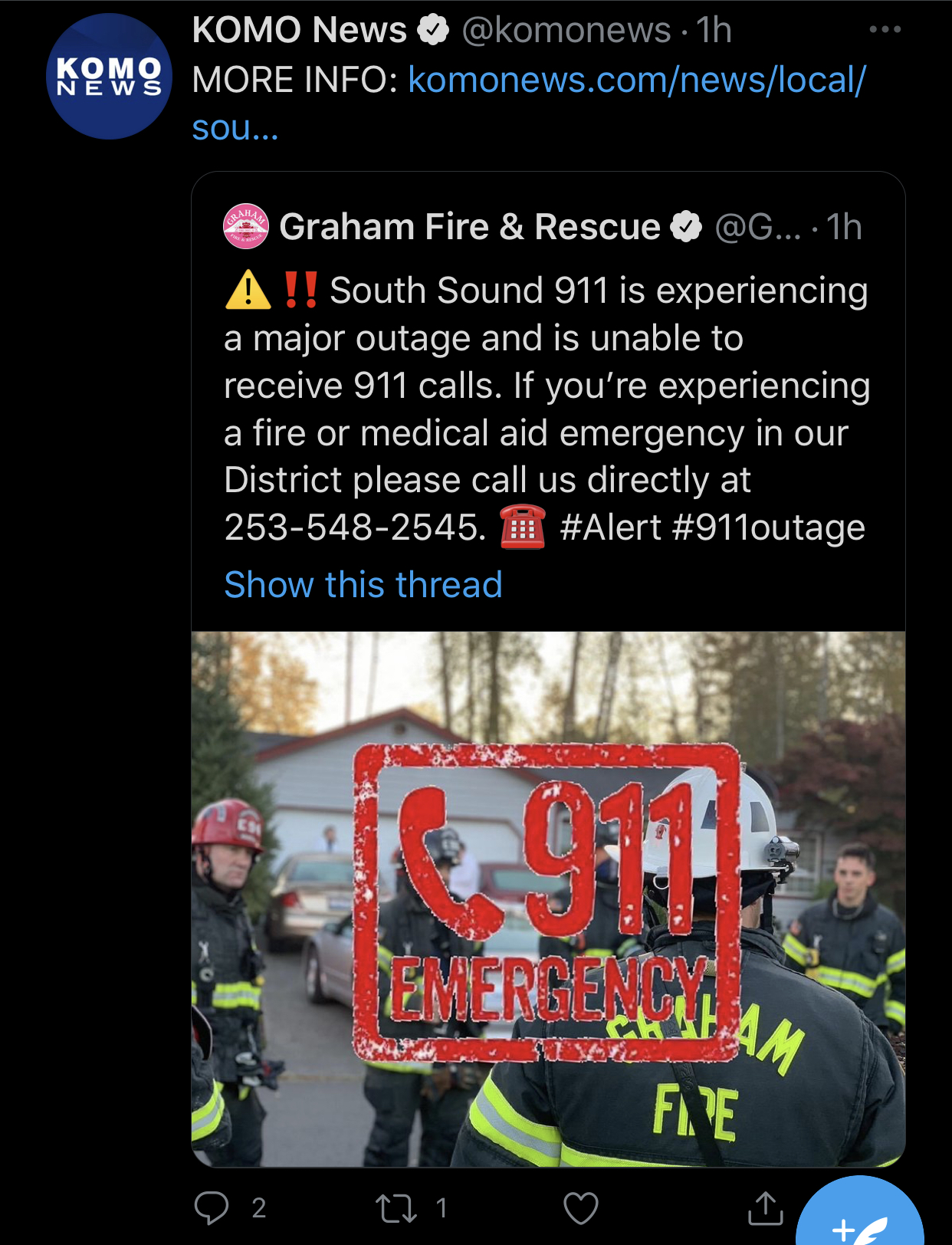The width and height of the screenshot is (952, 1245).
Task: Click the @komonews handle
Action: tap(566, 31)
